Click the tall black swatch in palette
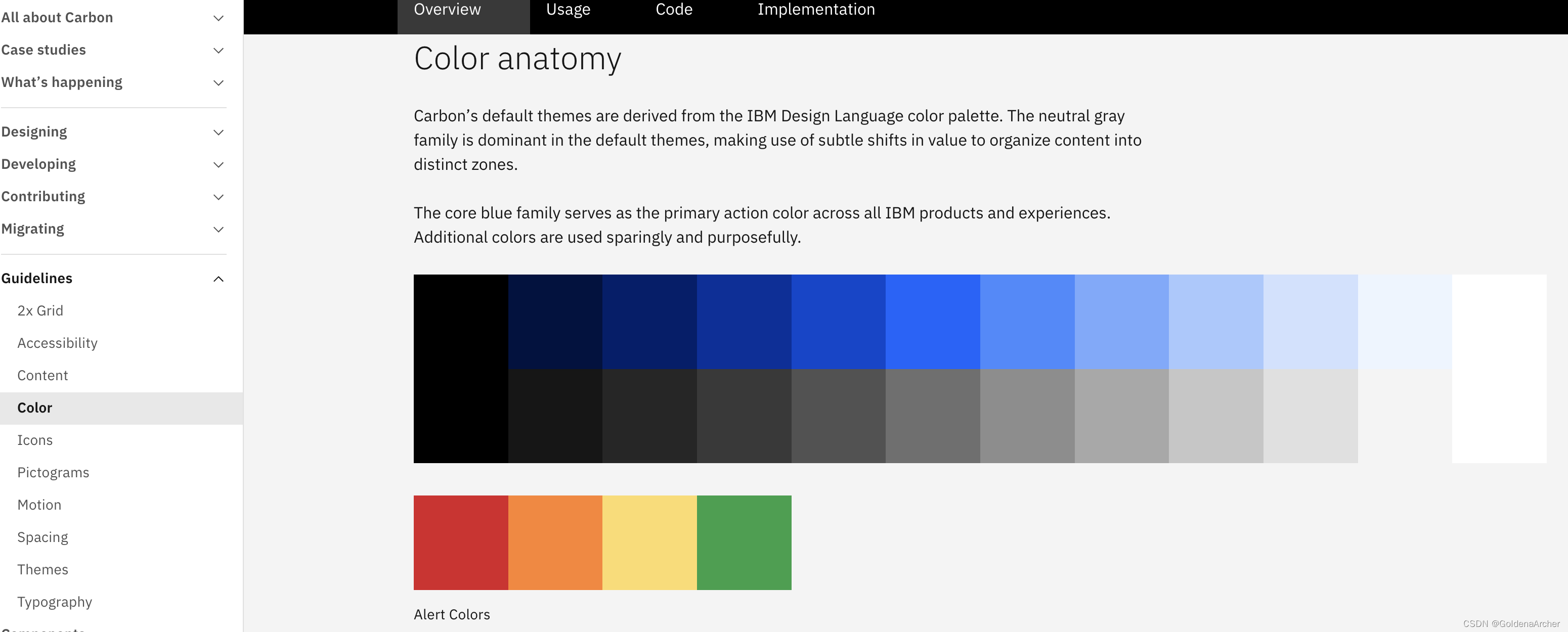This screenshot has width=1568, height=632. (x=461, y=369)
